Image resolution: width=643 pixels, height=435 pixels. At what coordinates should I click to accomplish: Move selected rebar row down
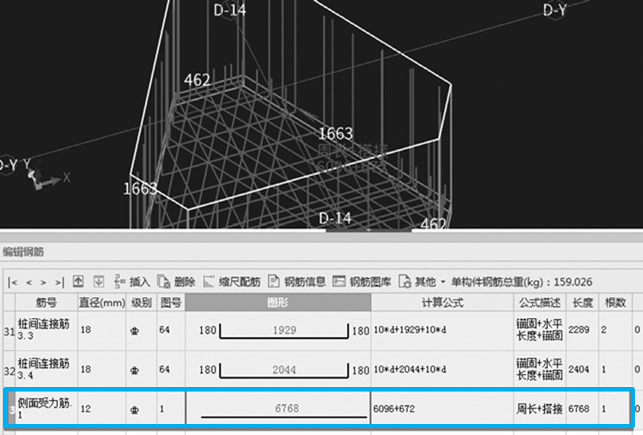click(98, 282)
